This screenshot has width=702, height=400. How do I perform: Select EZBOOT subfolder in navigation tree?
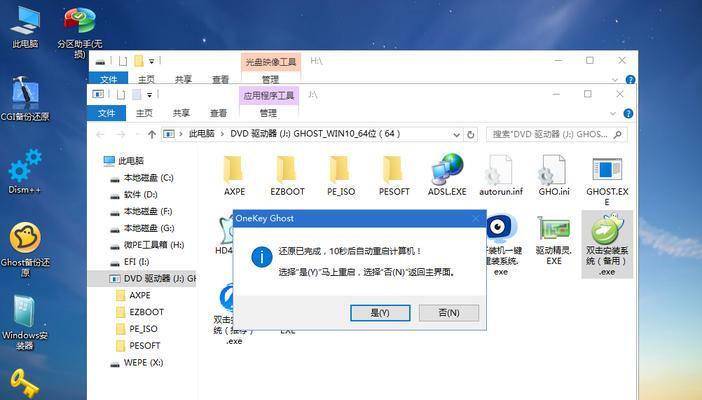pos(140,312)
